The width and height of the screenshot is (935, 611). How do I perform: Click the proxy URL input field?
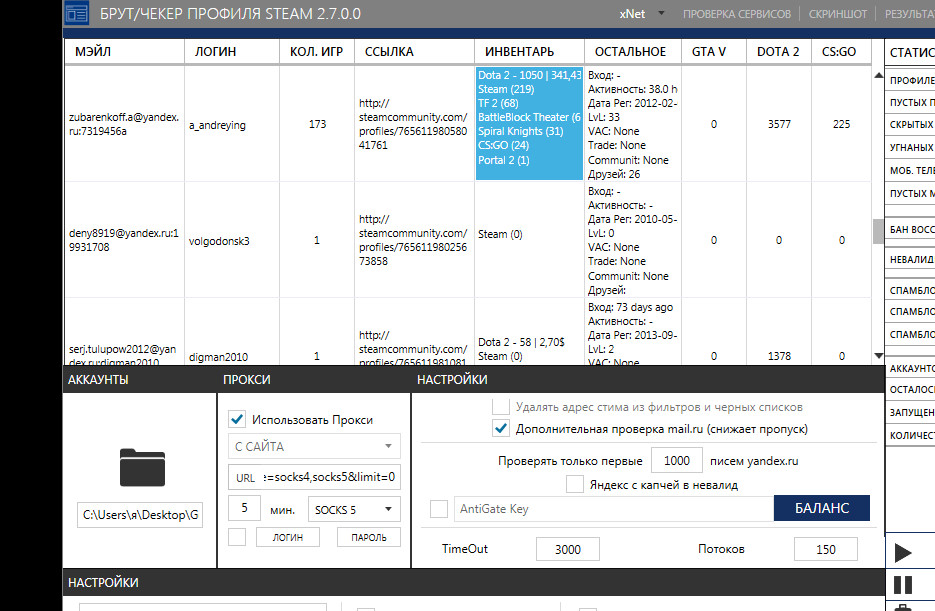pos(314,477)
